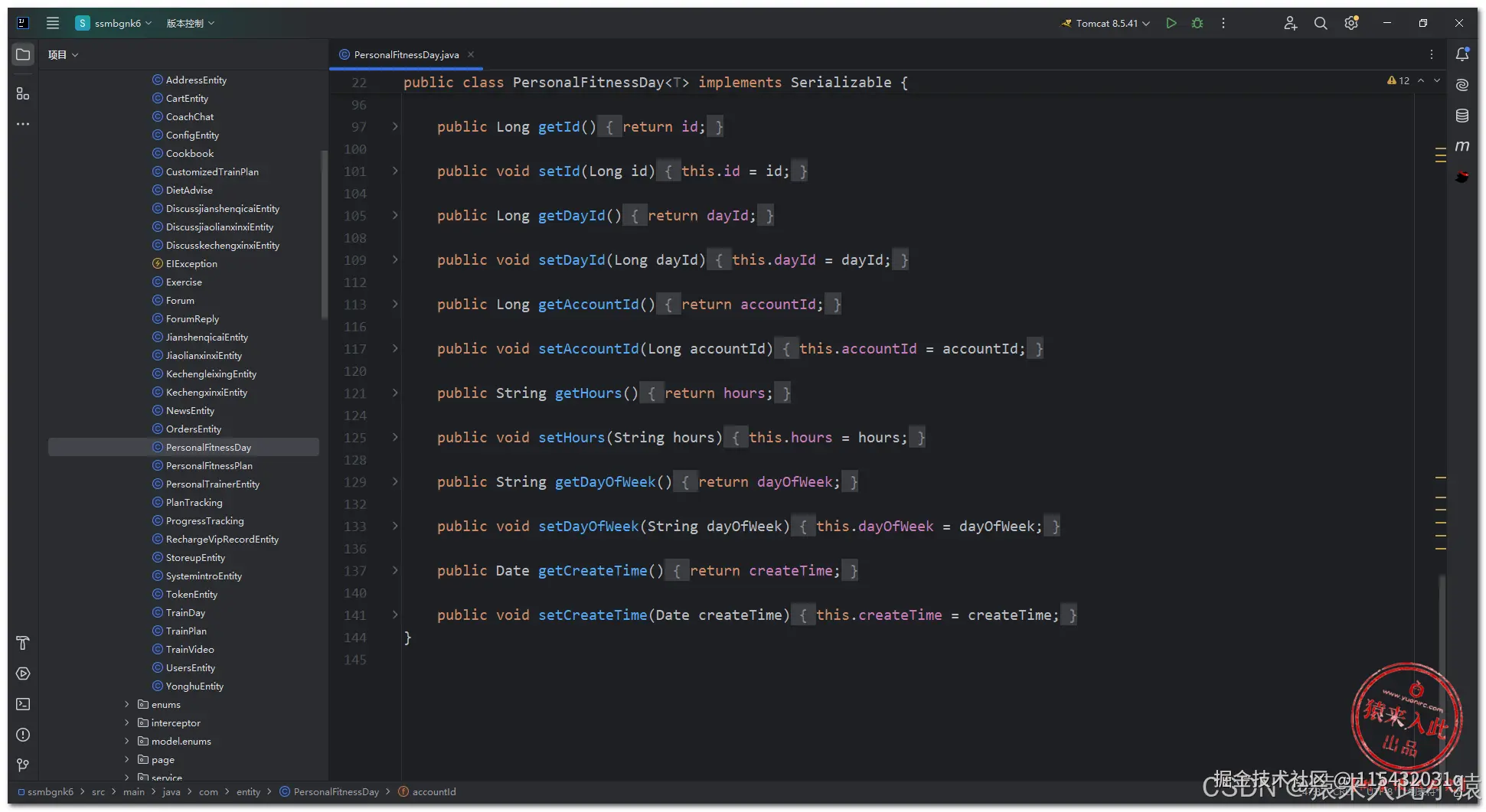The image size is (1486, 812).
Task: Open the Database tool window
Action: pos(1462,116)
